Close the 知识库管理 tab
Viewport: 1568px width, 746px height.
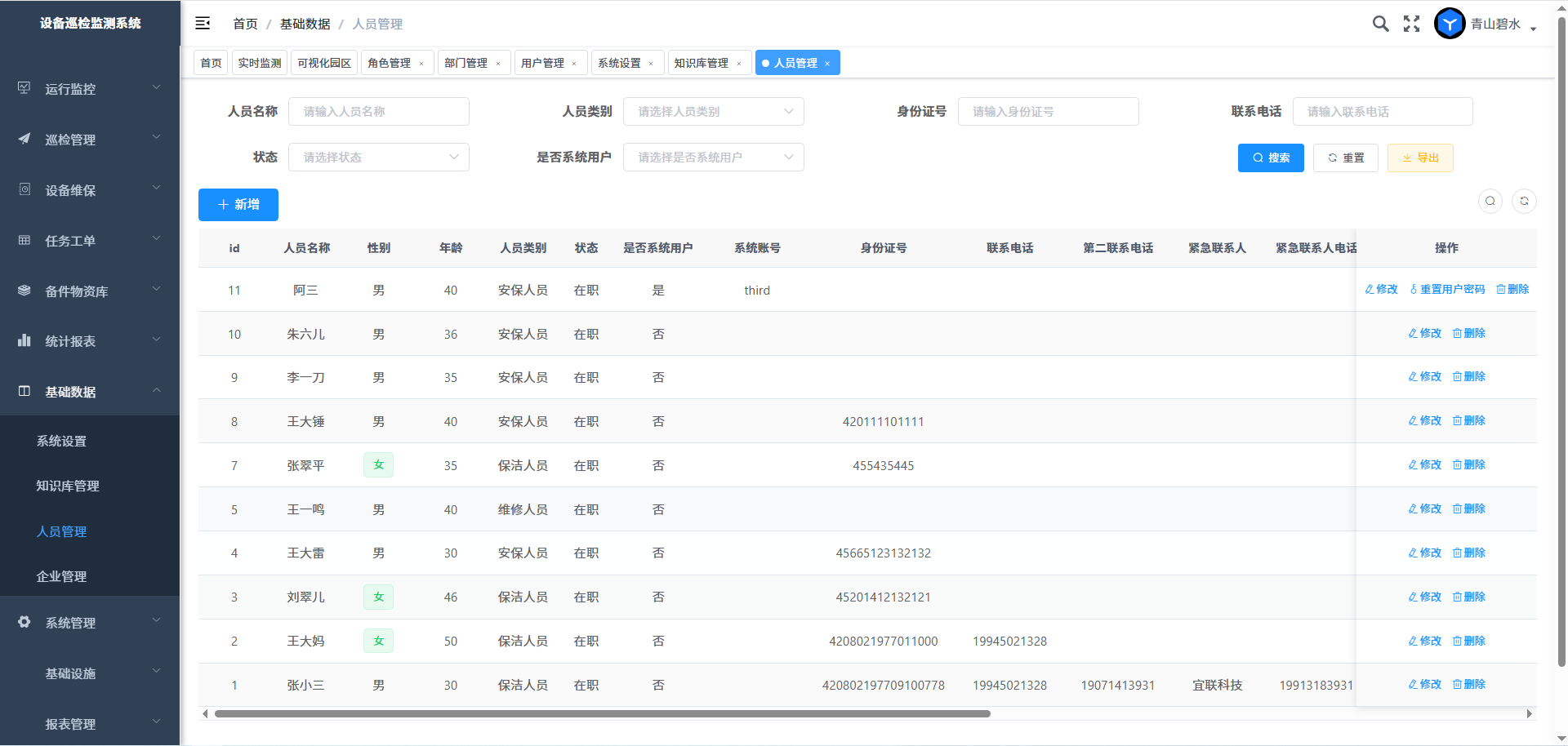coord(739,64)
